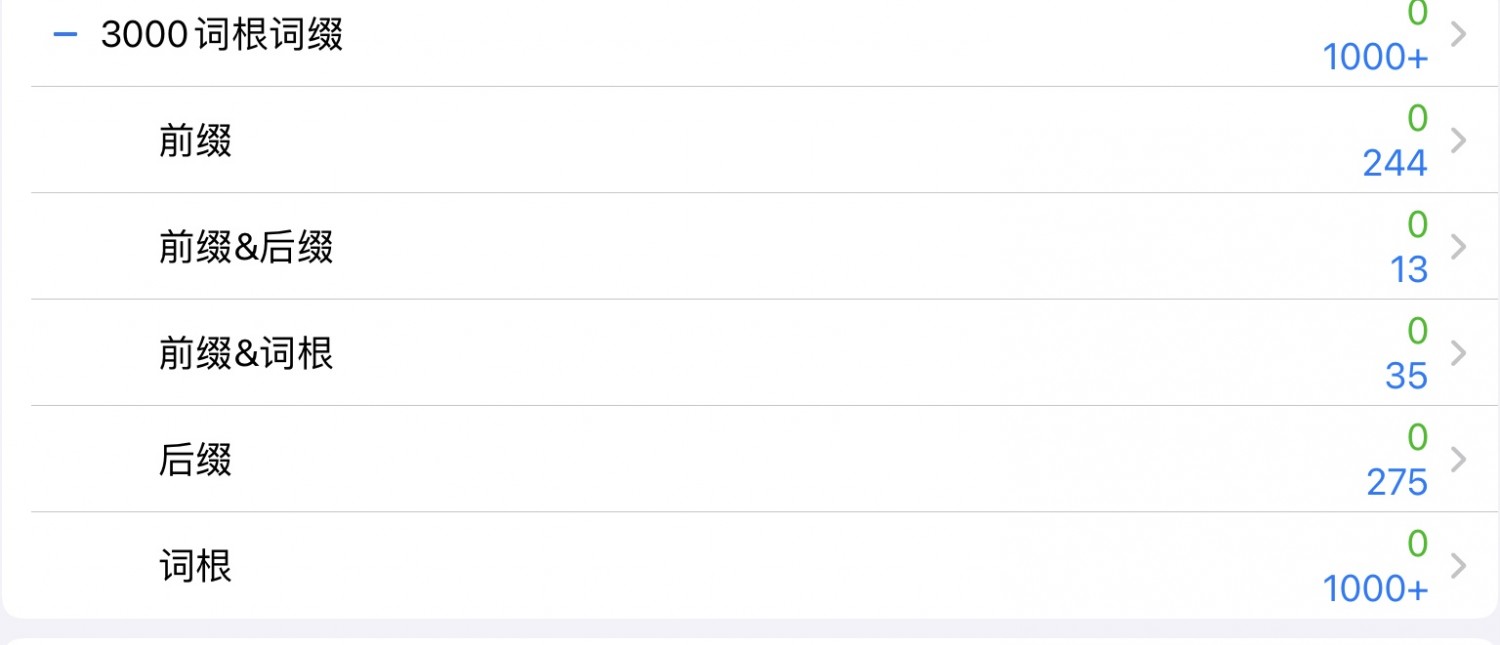1500x645 pixels.
Task: Click the blue 35 word count
Action: pyautogui.click(x=1407, y=376)
